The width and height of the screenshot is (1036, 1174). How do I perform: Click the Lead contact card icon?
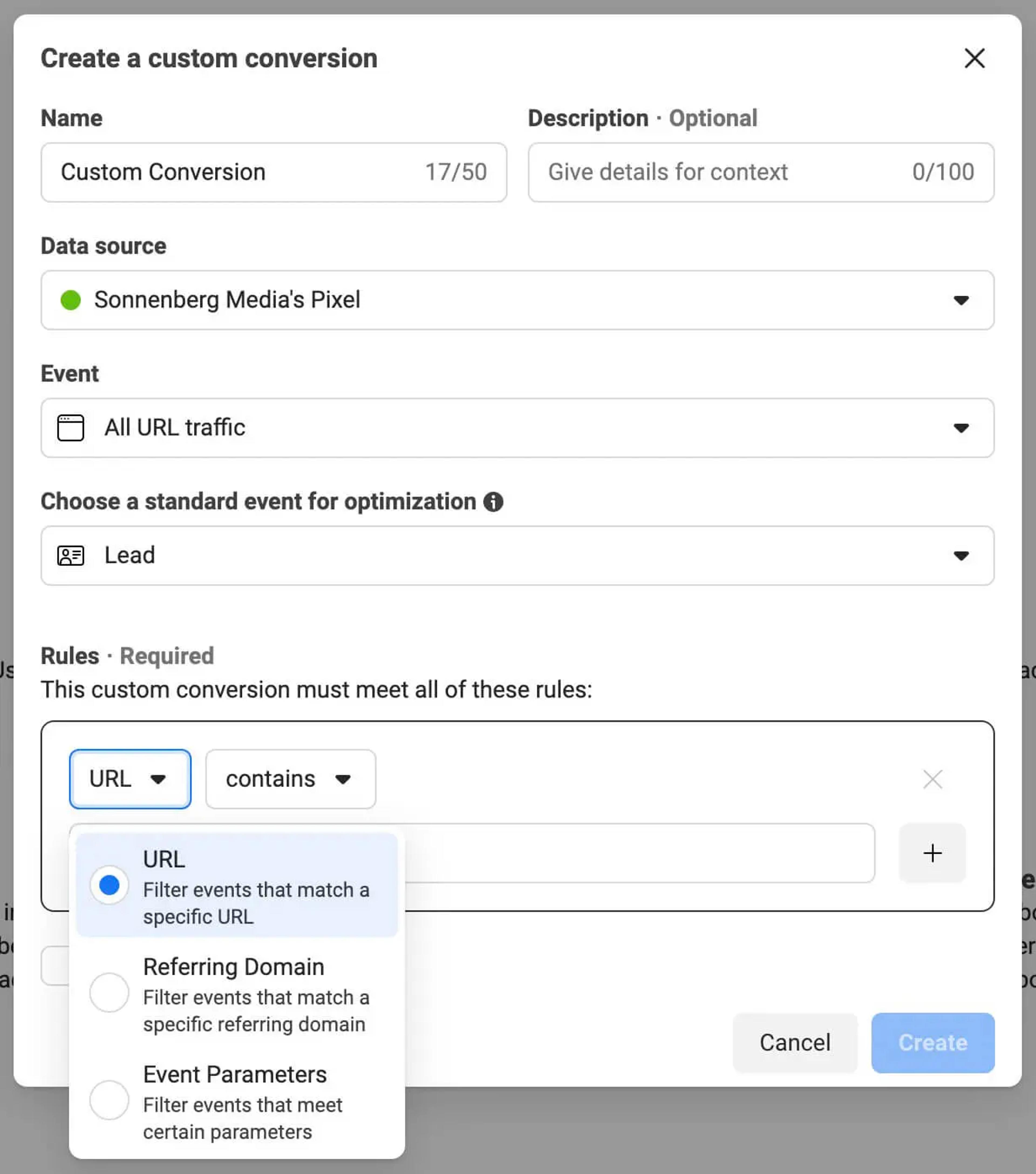click(x=71, y=555)
